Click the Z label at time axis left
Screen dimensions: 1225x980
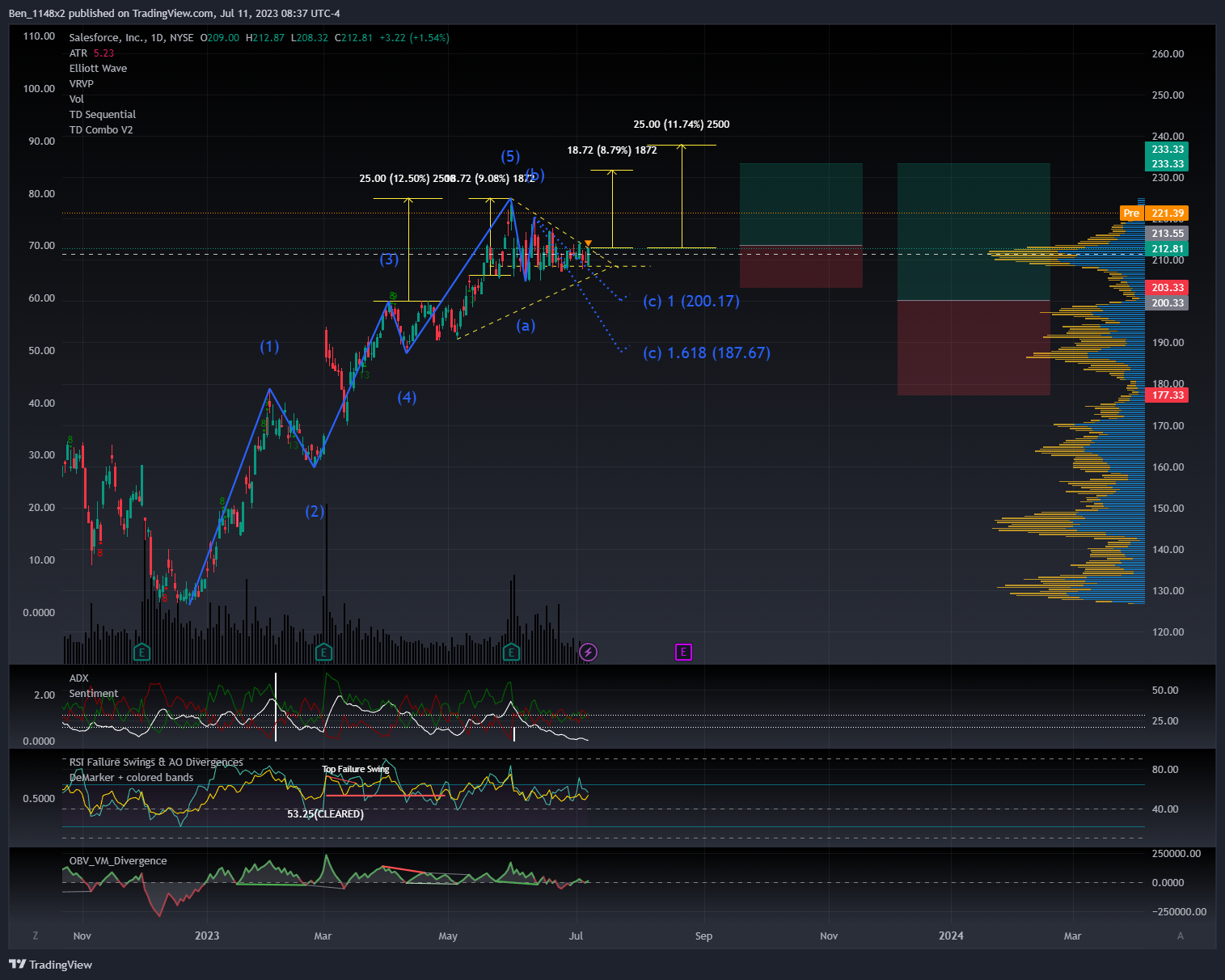[x=36, y=936]
